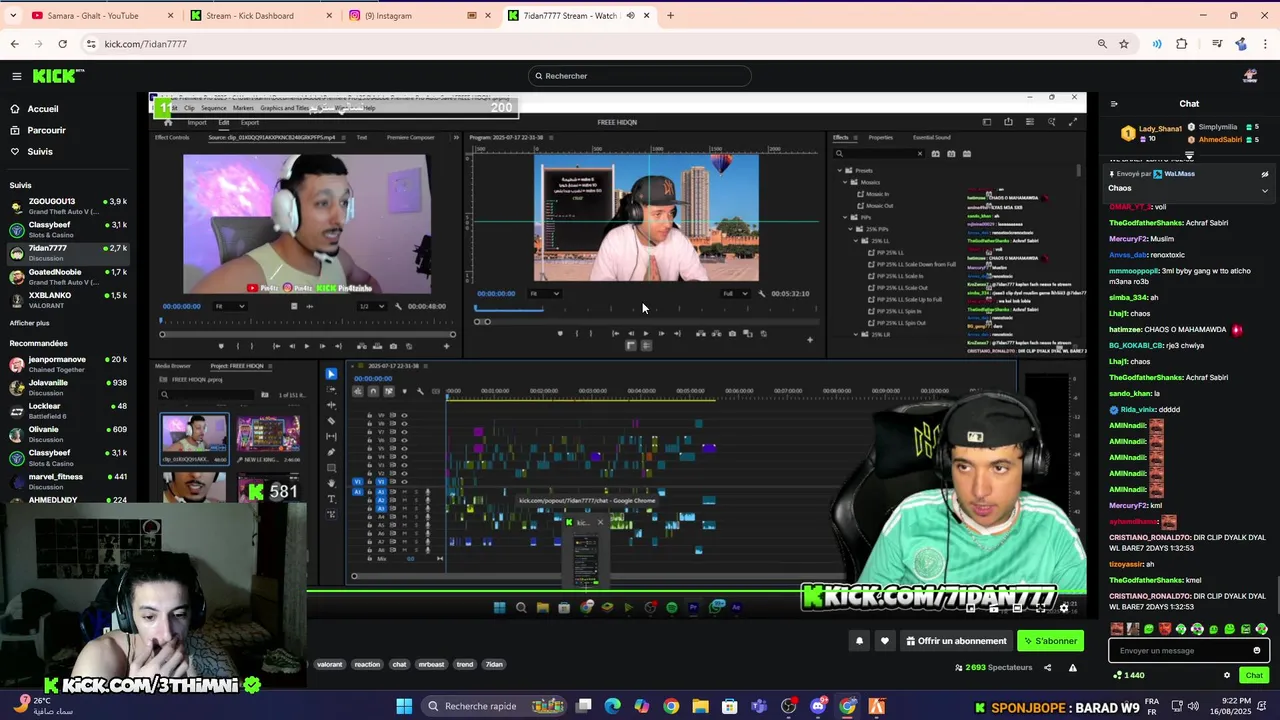1280x720 pixels.
Task: Open video player settings gear
Action: [x=1064, y=608]
